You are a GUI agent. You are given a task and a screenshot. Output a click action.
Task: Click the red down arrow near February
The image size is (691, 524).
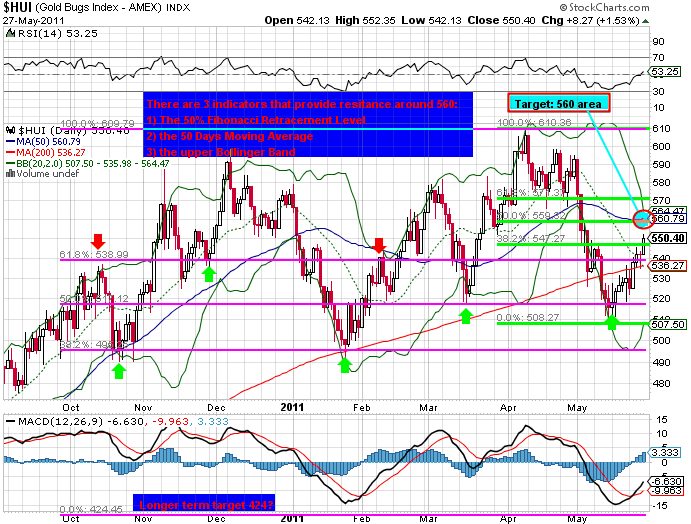tap(380, 245)
